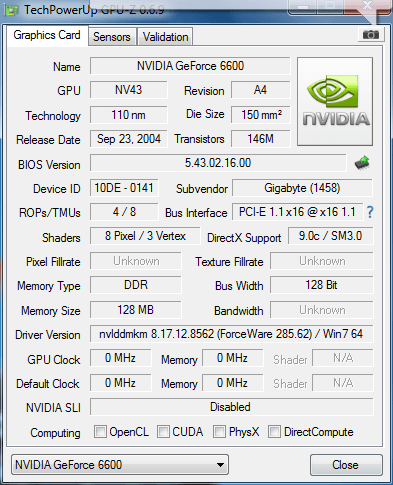The image size is (393, 485).
Task: Click the ROPs/TMUs field showing 4 / 8
Action: coord(124,212)
